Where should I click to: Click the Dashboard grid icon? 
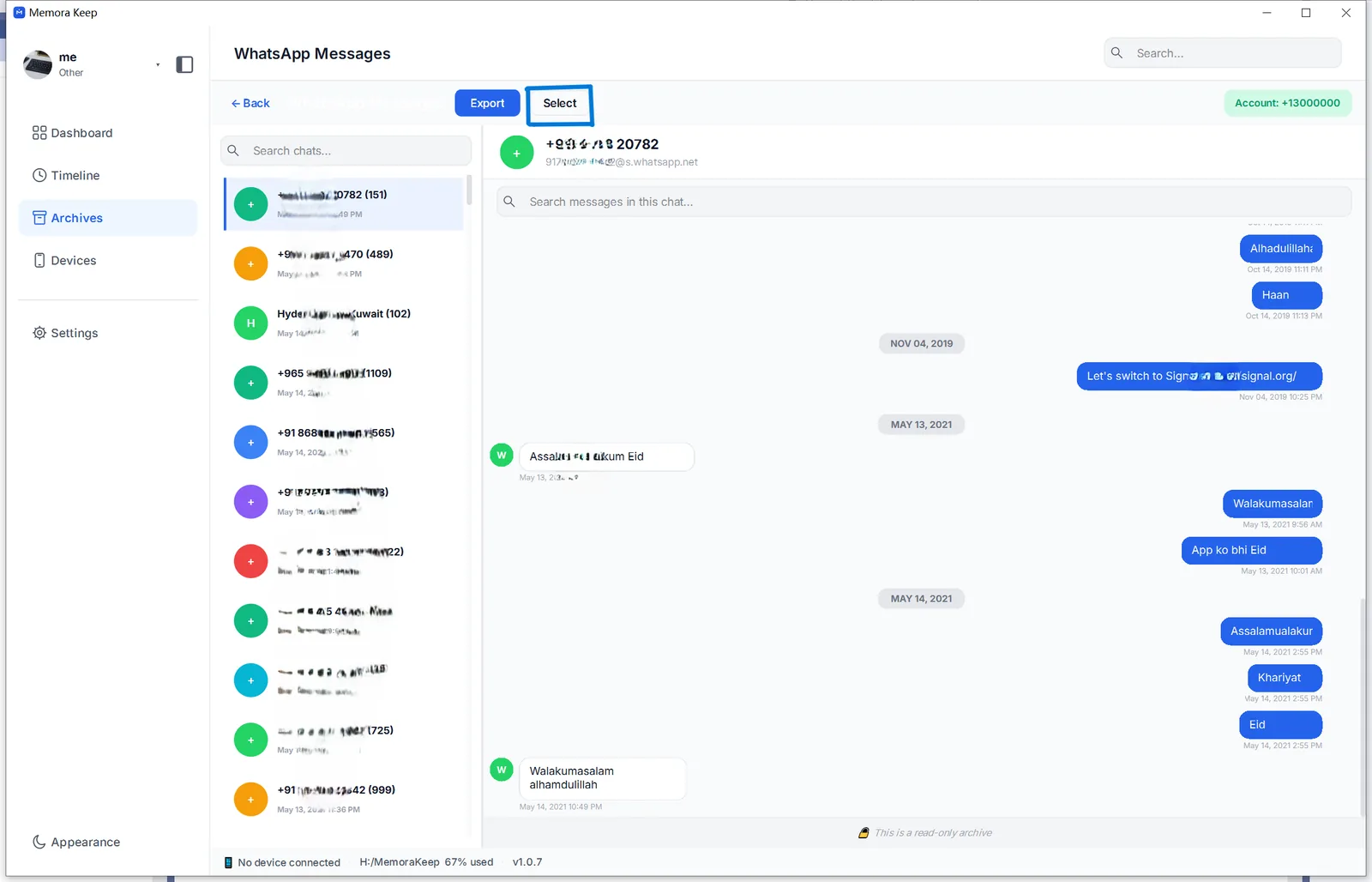point(39,133)
